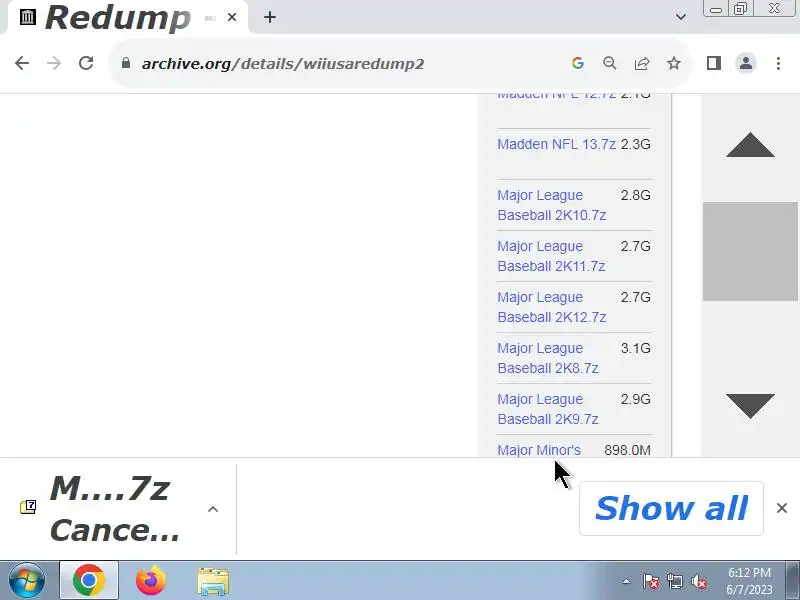Open the Chrome three-dot menu
Viewport: 800px width, 600px height.
pyautogui.click(x=778, y=63)
